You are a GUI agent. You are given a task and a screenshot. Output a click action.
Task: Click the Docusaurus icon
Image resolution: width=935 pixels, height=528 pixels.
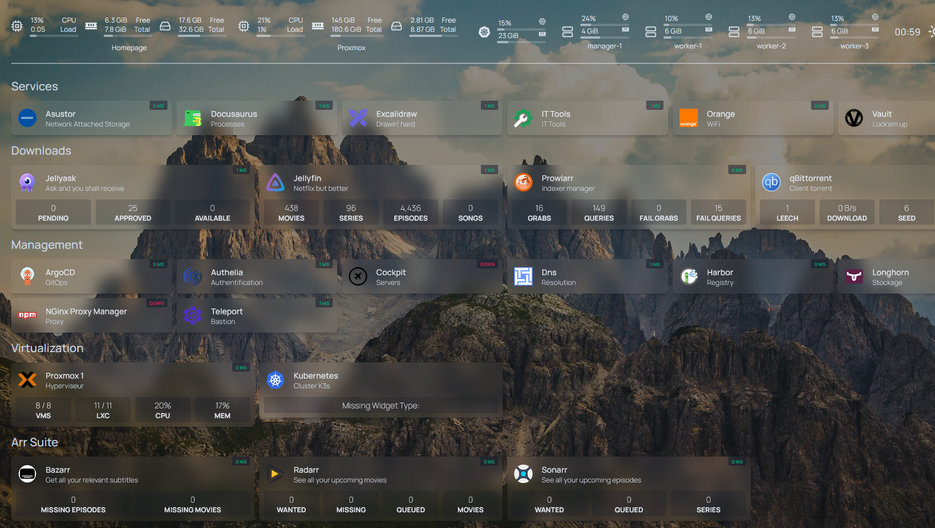(193, 118)
